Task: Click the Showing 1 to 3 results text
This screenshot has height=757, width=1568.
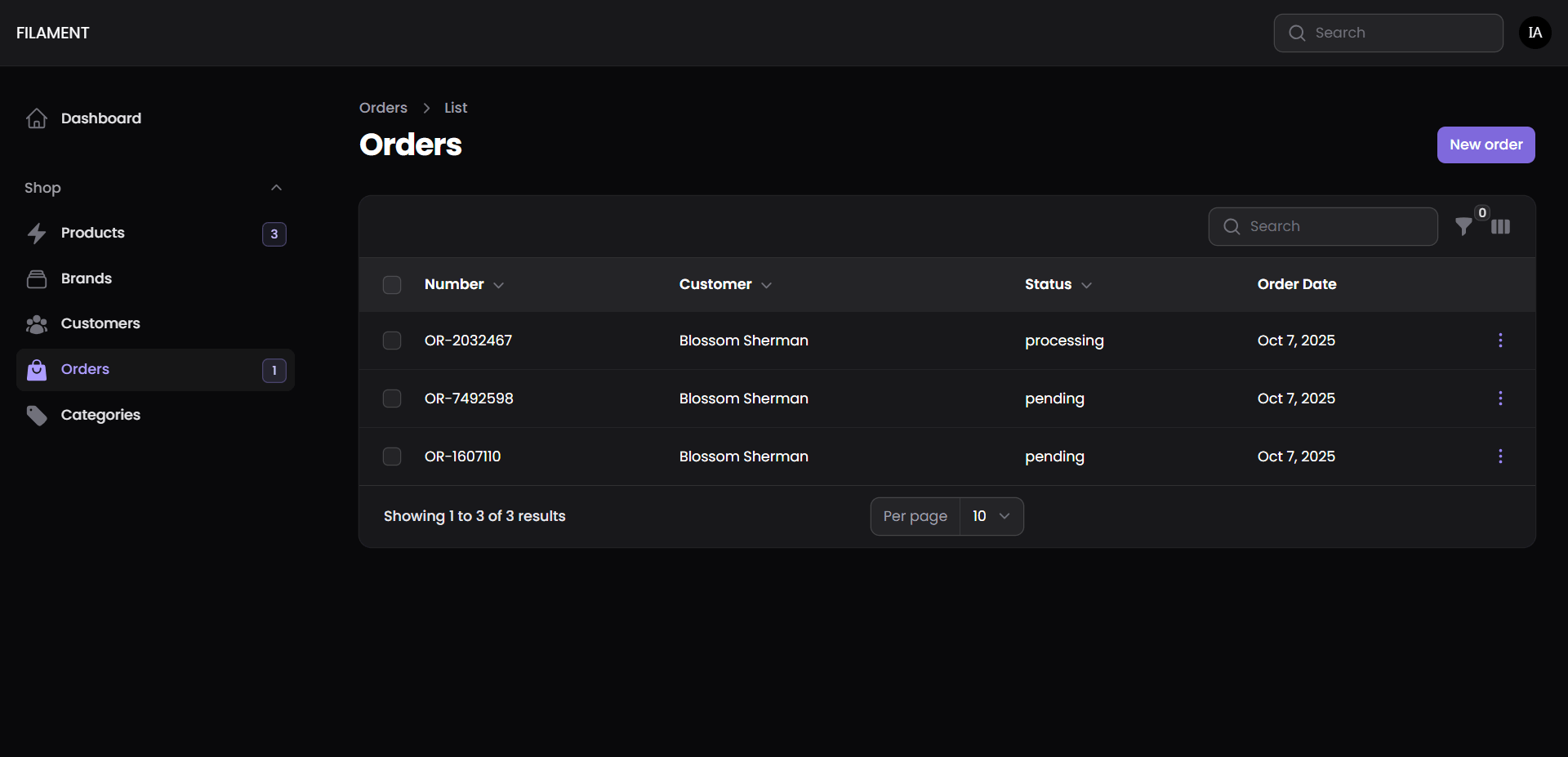Action: point(474,516)
